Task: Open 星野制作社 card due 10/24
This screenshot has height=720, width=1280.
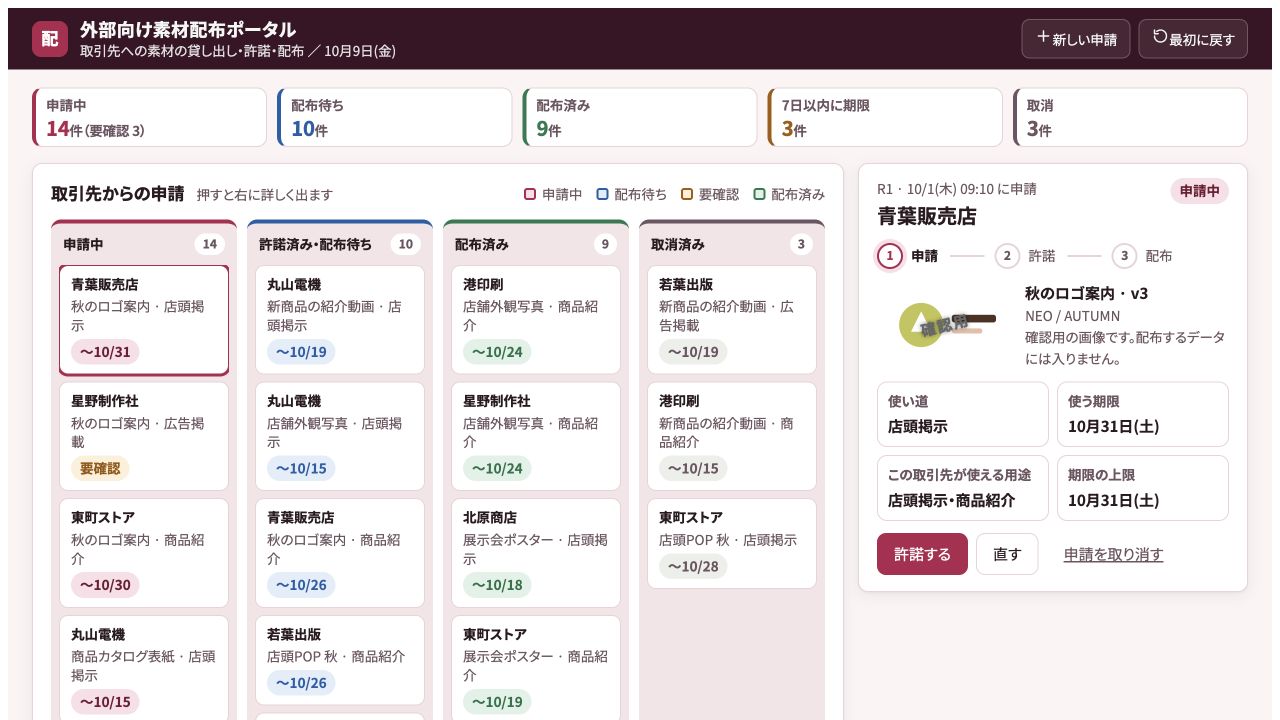Action: [x=536, y=436]
